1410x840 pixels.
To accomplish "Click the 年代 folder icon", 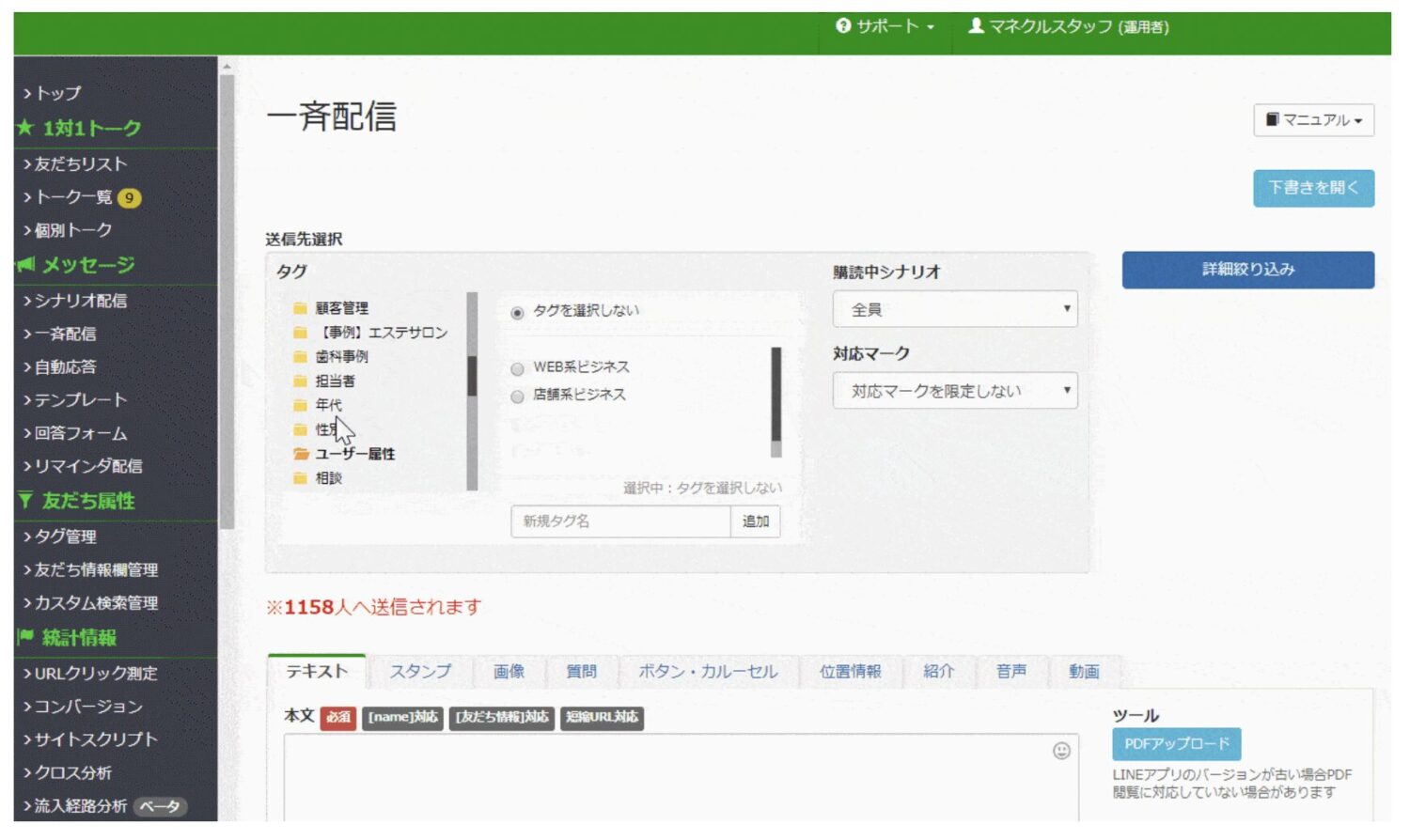I will click(x=300, y=405).
